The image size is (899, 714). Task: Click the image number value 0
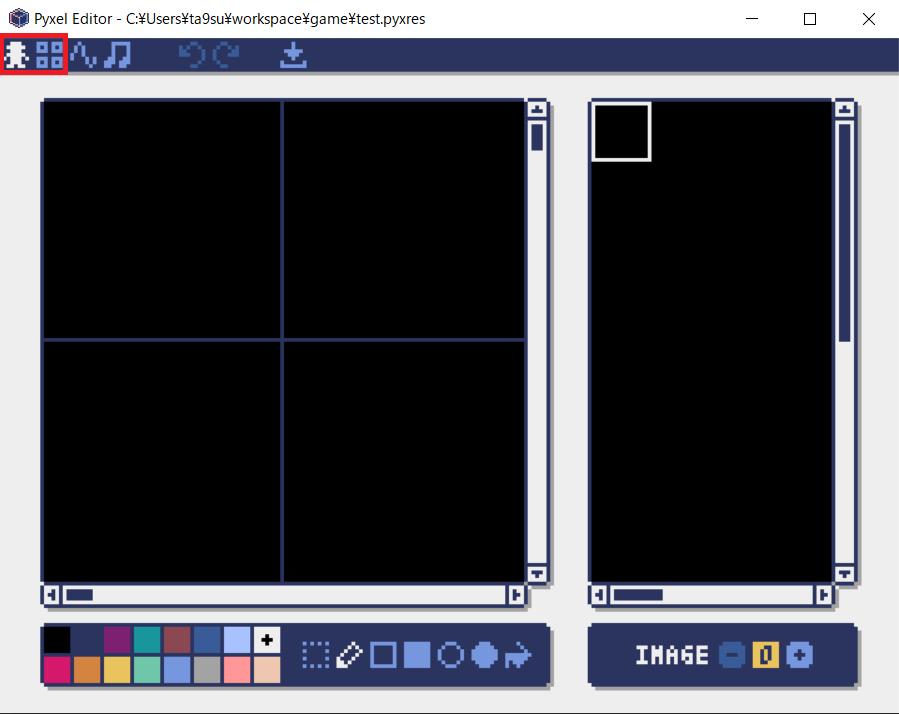click(x=766, y=655)
